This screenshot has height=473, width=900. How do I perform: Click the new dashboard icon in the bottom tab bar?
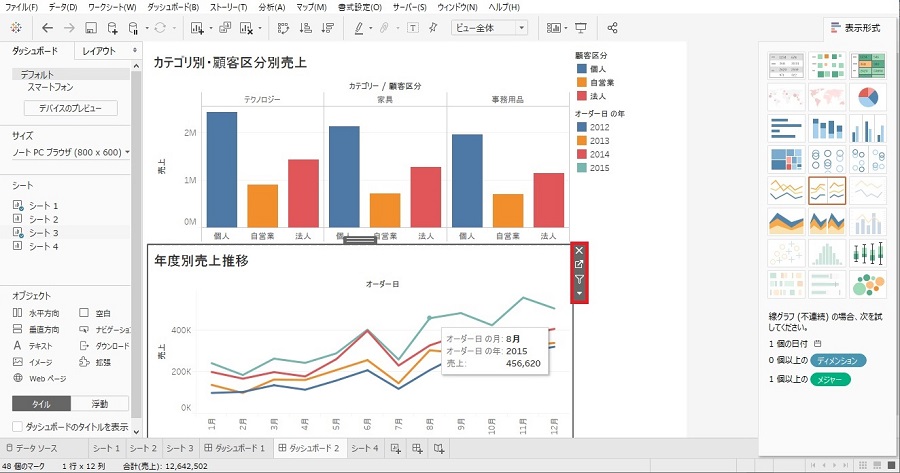coord(416,448)
